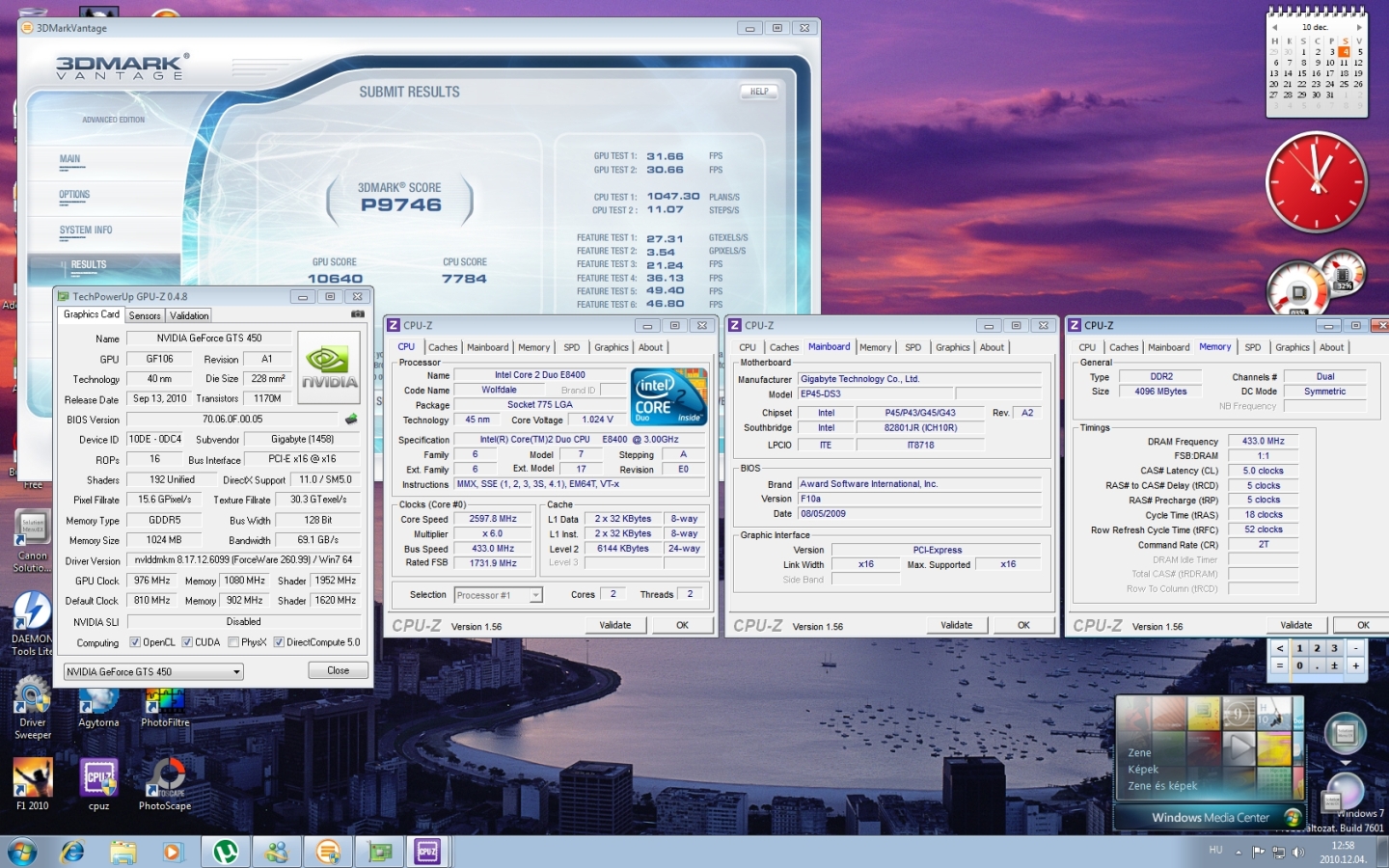Screen dimensions: 1389x868
Task: Click the red analog clock gadget
Action: coord(1317,181)
